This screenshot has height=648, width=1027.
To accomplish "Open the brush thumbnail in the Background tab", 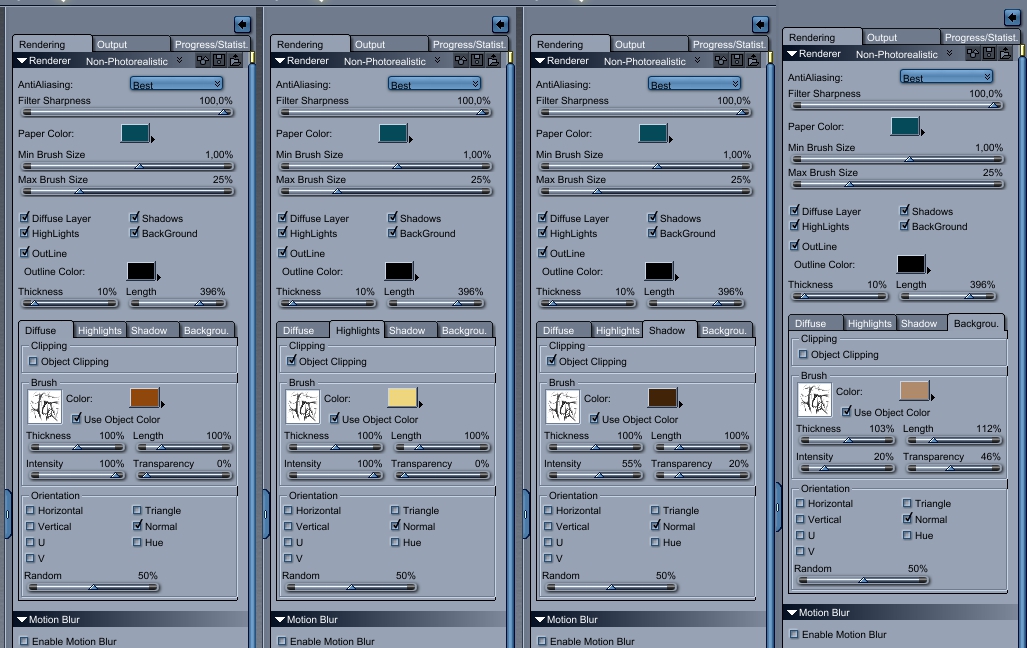I will point(815,399).
